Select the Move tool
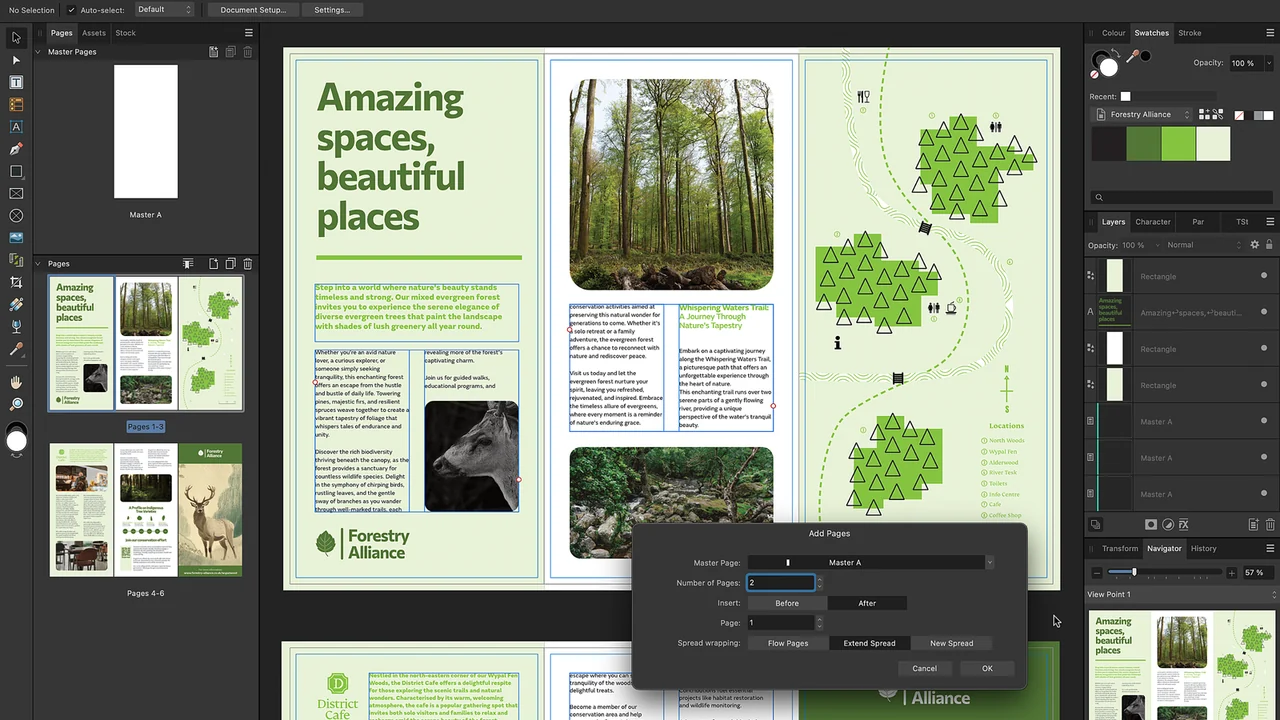 click(x=16, y=38)
